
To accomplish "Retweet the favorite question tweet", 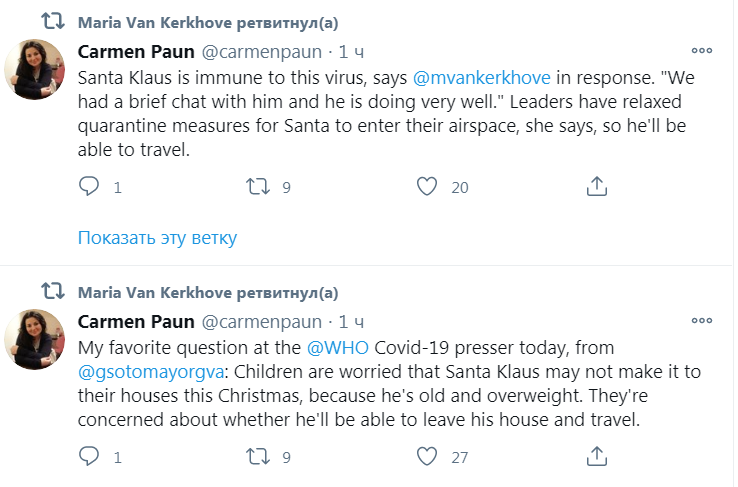I will point(258,457).
